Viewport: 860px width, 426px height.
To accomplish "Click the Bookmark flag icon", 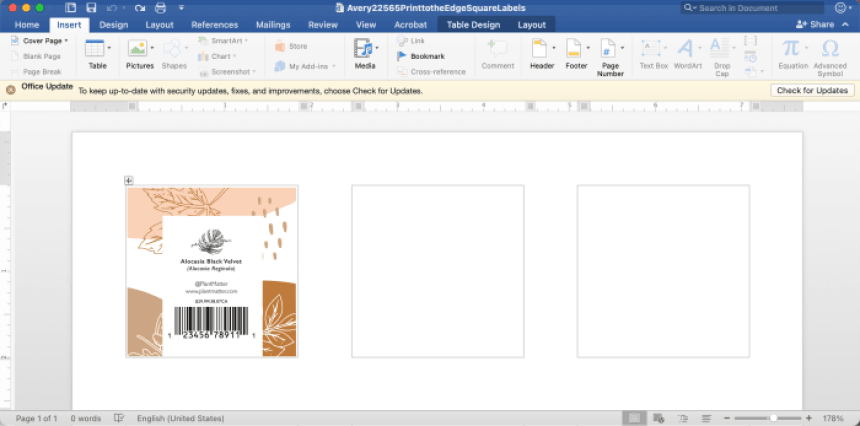I will pyautogui.click(x=402, y=56).
